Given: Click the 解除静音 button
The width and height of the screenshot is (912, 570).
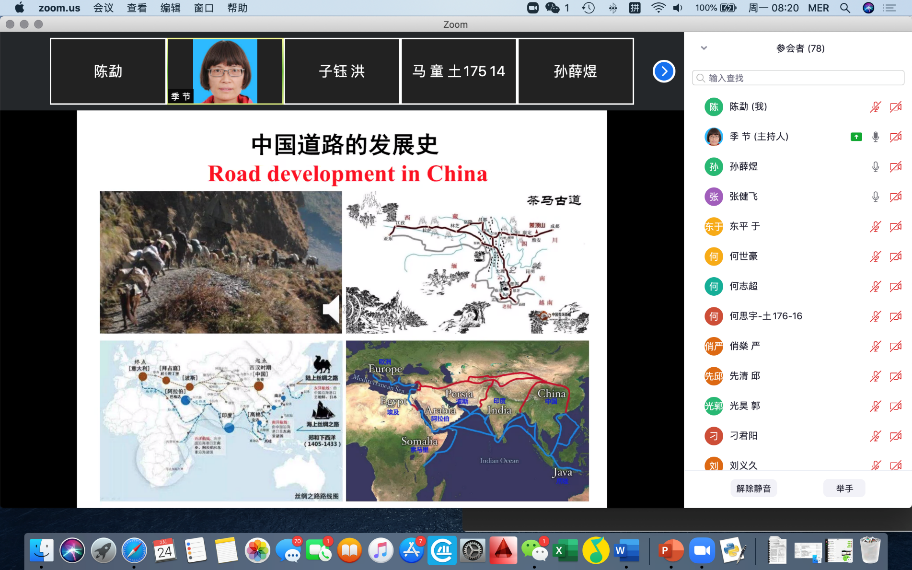Looking at the screenshot, I should [x=755, y=489].
